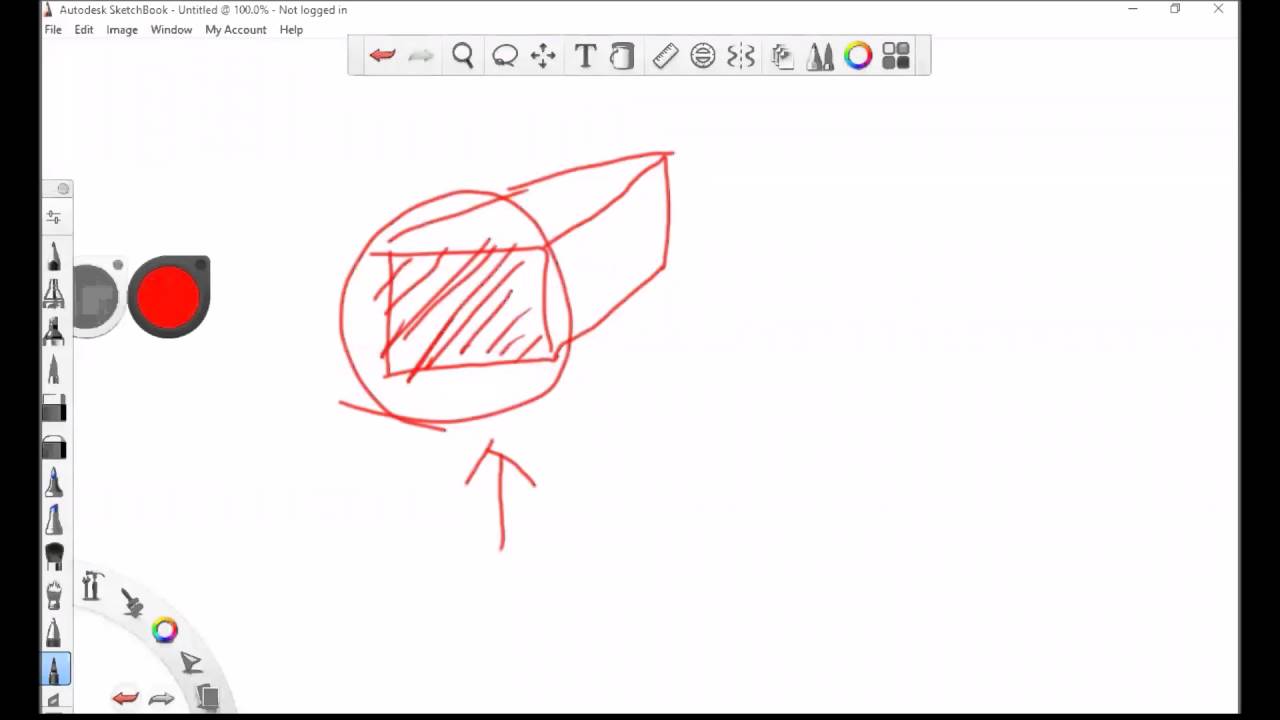Open the Help menu
Viewport: 1280px width, 720px height.
(291, 30)
